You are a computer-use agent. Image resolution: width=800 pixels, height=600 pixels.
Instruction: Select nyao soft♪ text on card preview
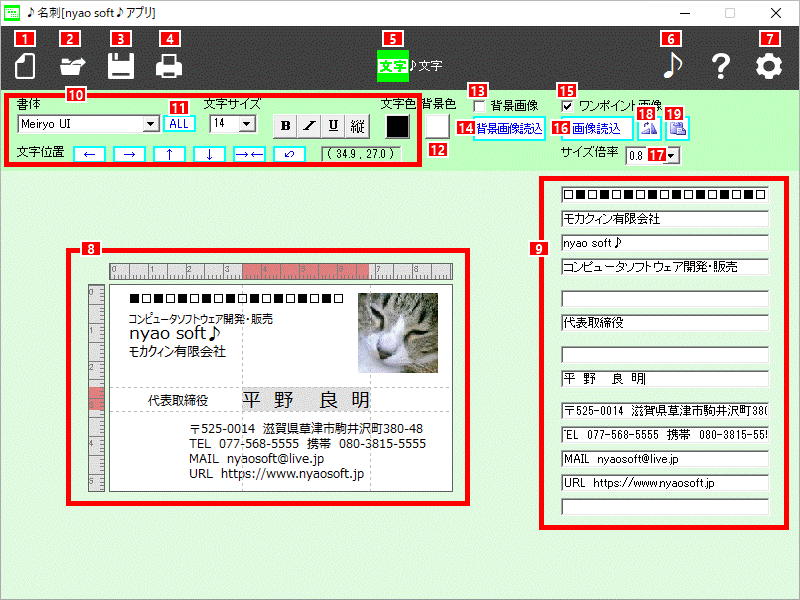tap(175, 334)
